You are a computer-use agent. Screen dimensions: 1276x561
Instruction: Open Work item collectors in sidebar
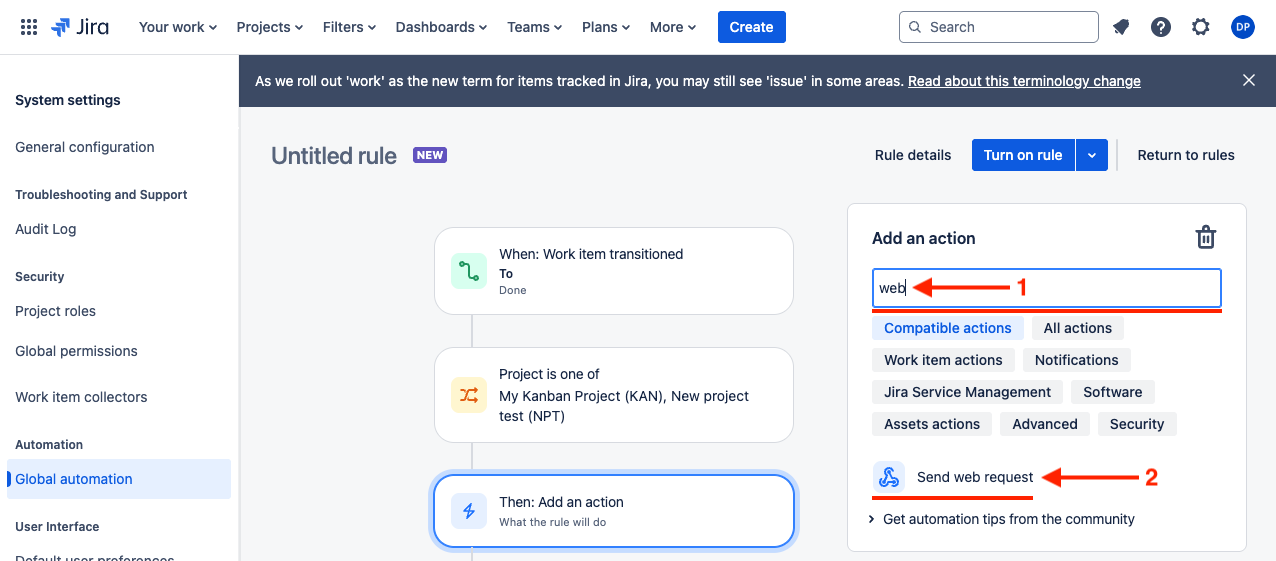point(81,397)
